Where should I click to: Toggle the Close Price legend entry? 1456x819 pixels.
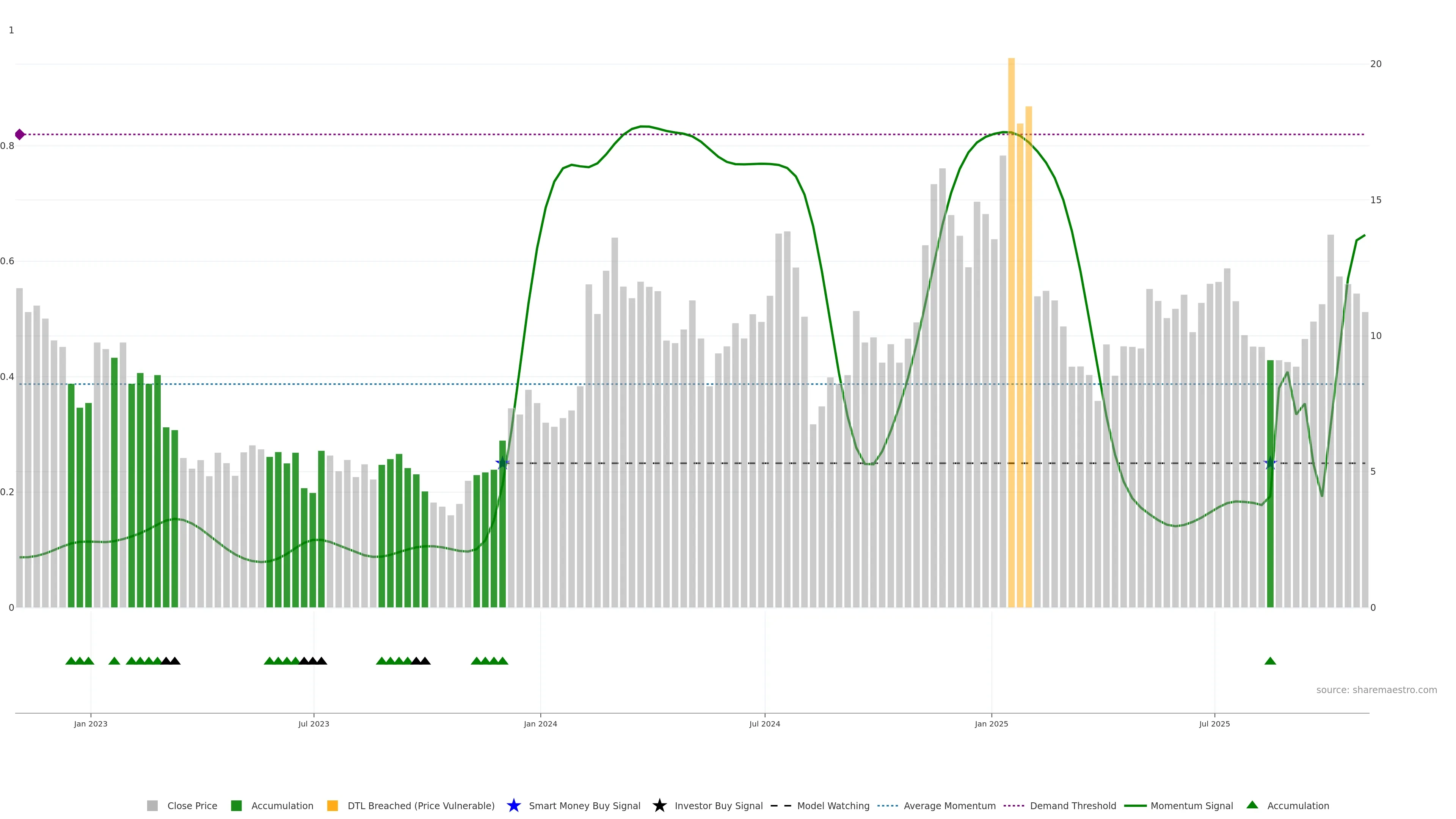tap(191, 806)
